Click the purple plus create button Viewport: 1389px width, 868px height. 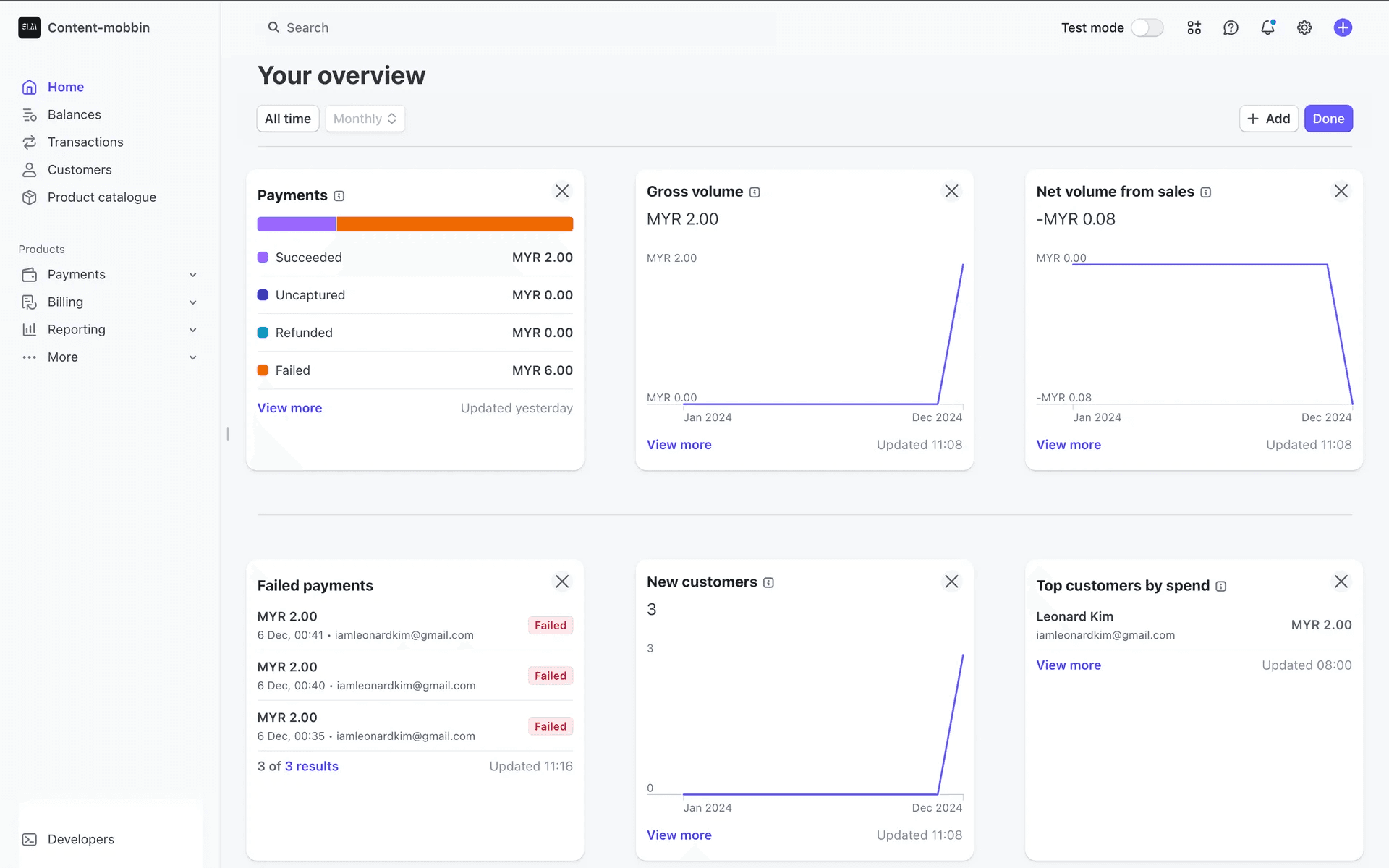pos(1343,27)
